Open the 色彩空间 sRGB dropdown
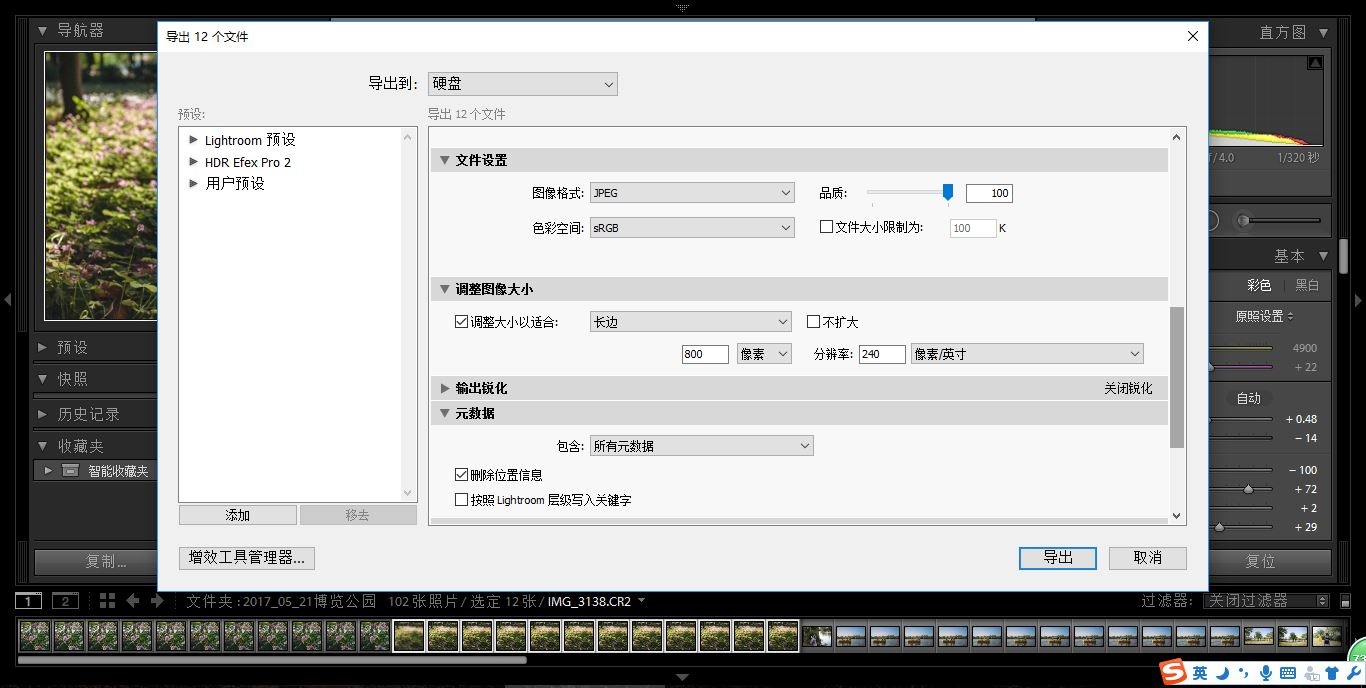Image resolution: width=1366 pixels, height=688 pixels. coord(692,227)
